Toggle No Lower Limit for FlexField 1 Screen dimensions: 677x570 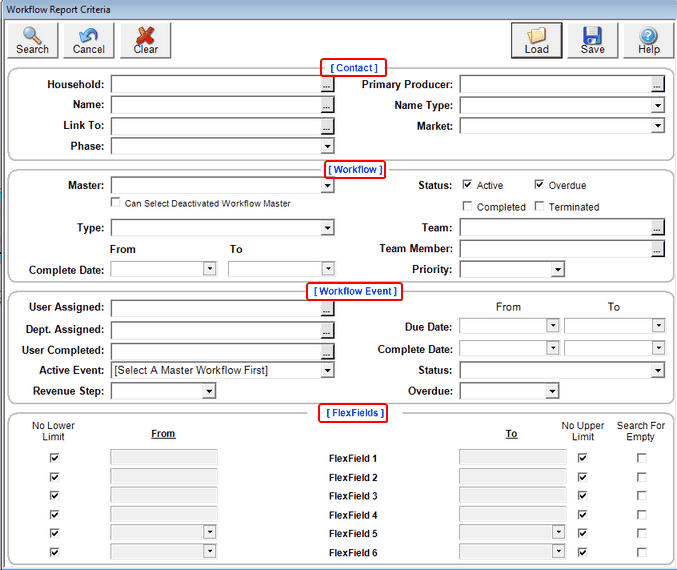(54, 458)
